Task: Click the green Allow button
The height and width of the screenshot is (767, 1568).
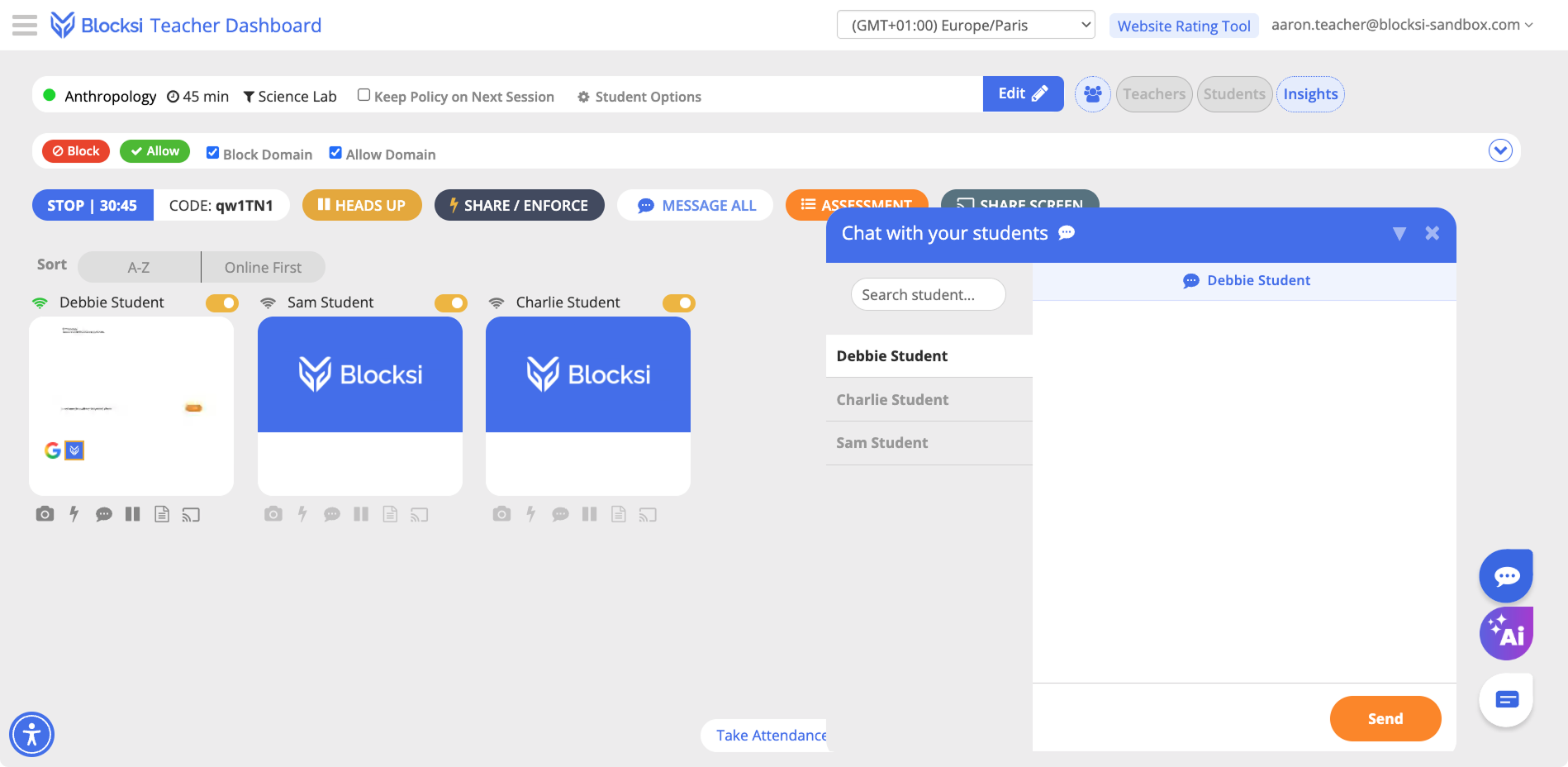Action: click(x=154, y=151)
